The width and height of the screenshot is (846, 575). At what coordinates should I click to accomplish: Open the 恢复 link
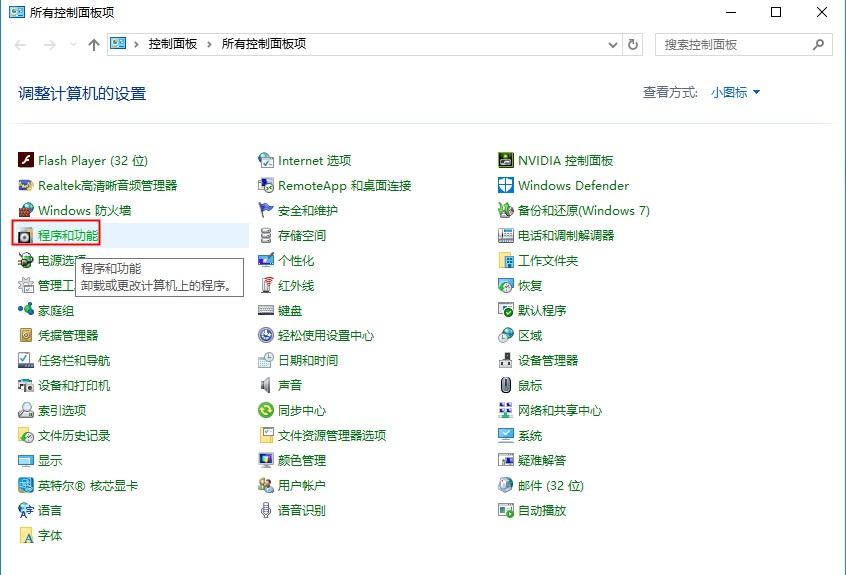click(530, 285)
